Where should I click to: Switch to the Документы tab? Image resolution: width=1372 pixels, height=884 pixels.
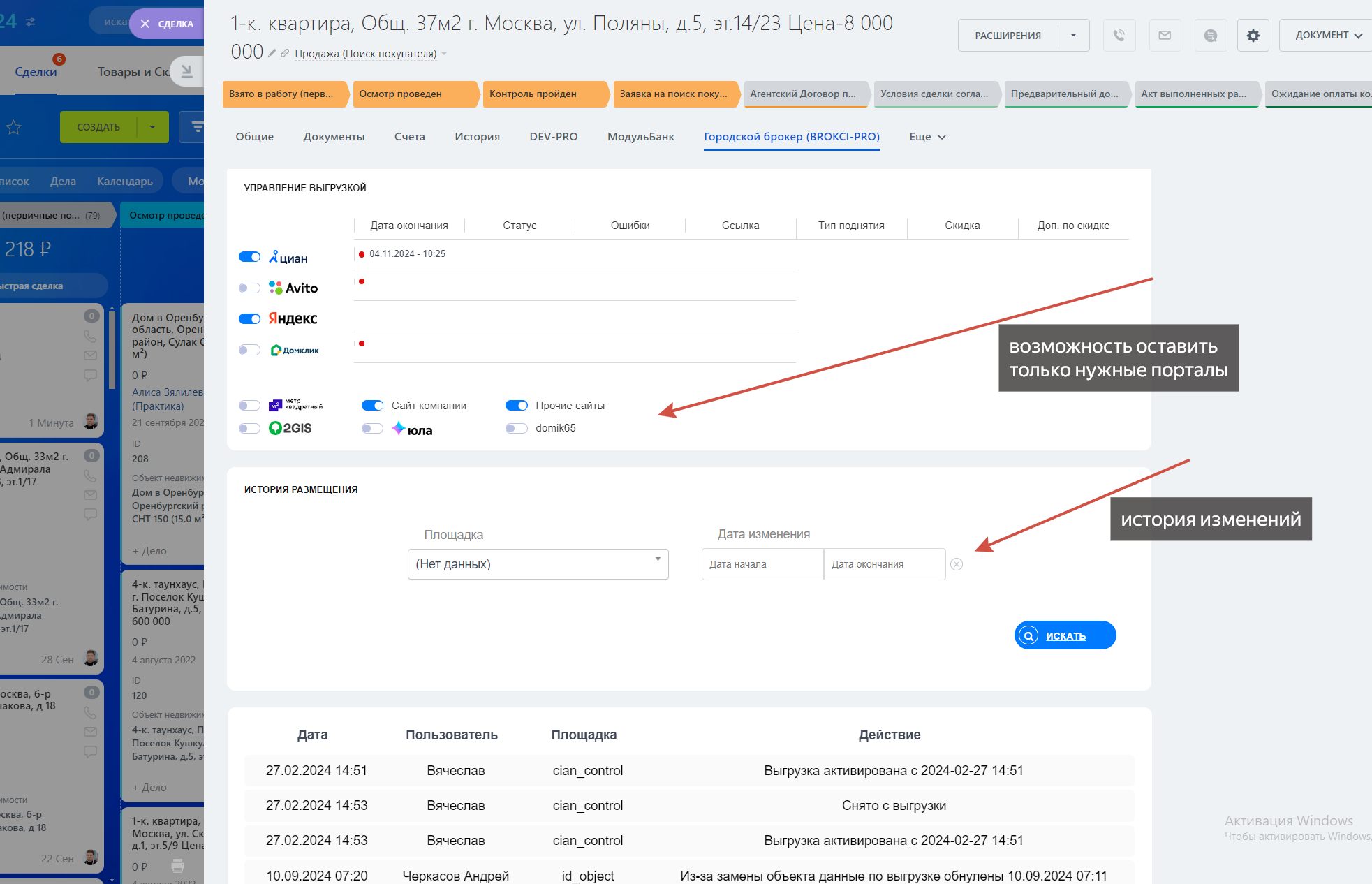[x=334, y=137]
